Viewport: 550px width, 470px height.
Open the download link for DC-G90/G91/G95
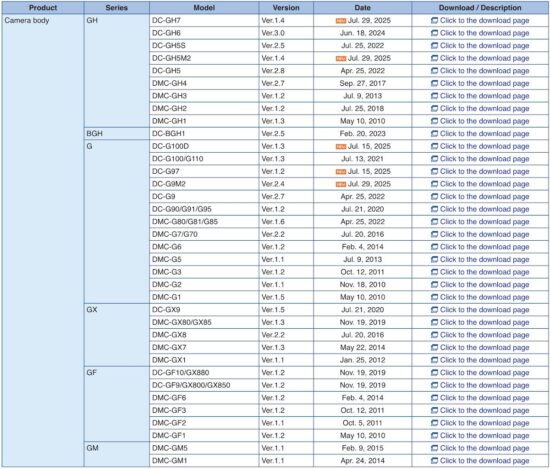pos(484,209)
